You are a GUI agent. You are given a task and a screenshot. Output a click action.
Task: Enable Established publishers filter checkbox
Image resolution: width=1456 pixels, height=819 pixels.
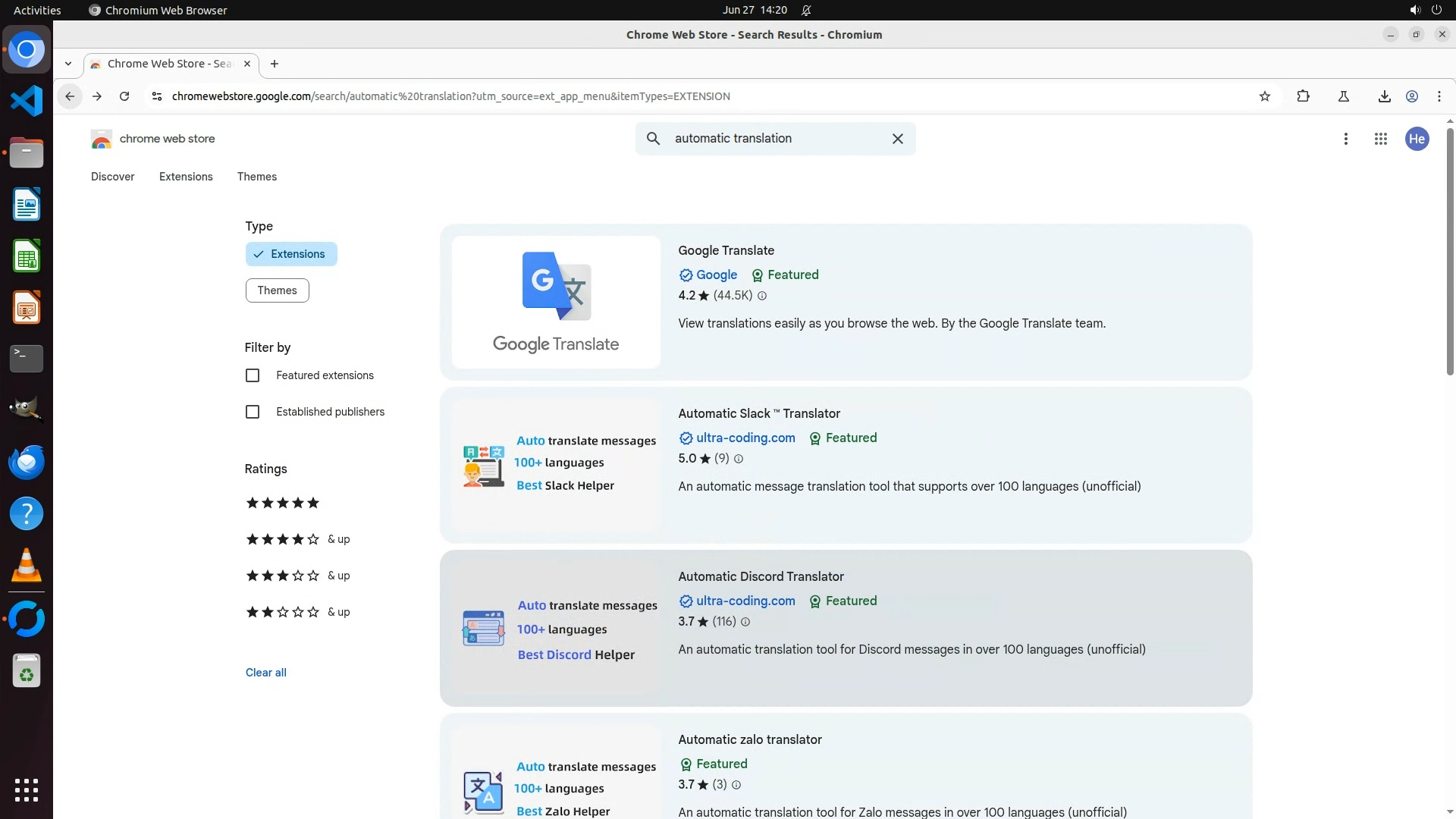tap(253, 412)
